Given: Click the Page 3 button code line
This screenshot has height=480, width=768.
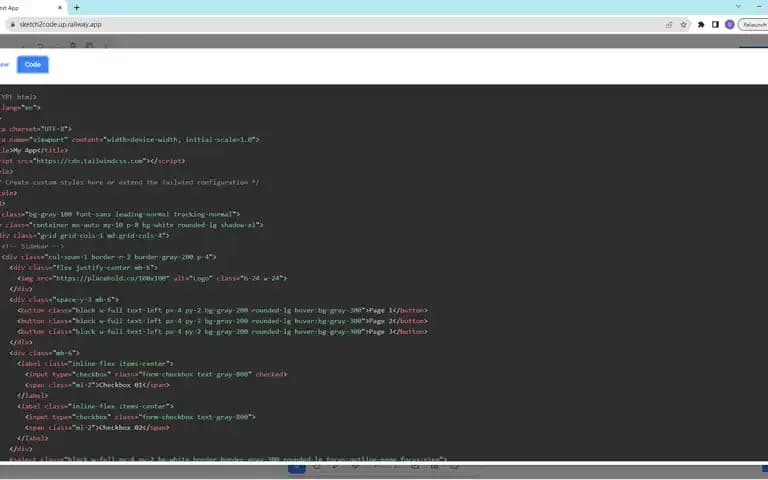Looking at the screenshot, I should tap(222, 332).
